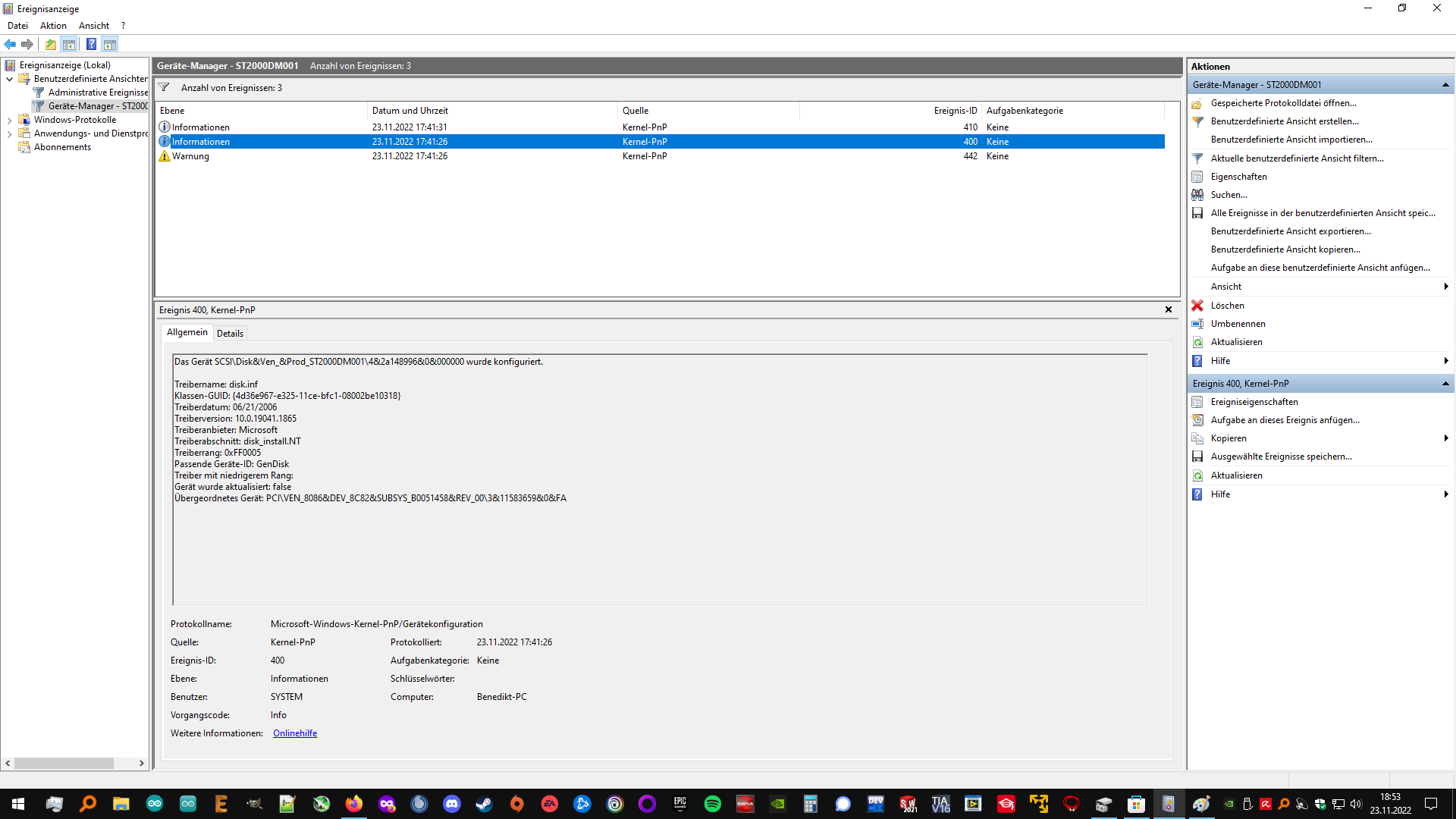Click Gespeicherte Protokolldatei öffnen

1283,103
